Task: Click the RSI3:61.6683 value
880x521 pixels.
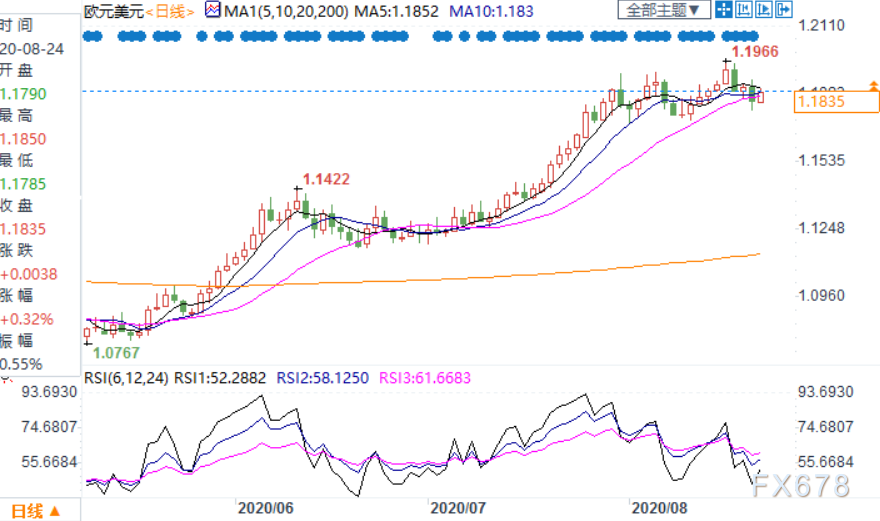Action: point(425,378)
